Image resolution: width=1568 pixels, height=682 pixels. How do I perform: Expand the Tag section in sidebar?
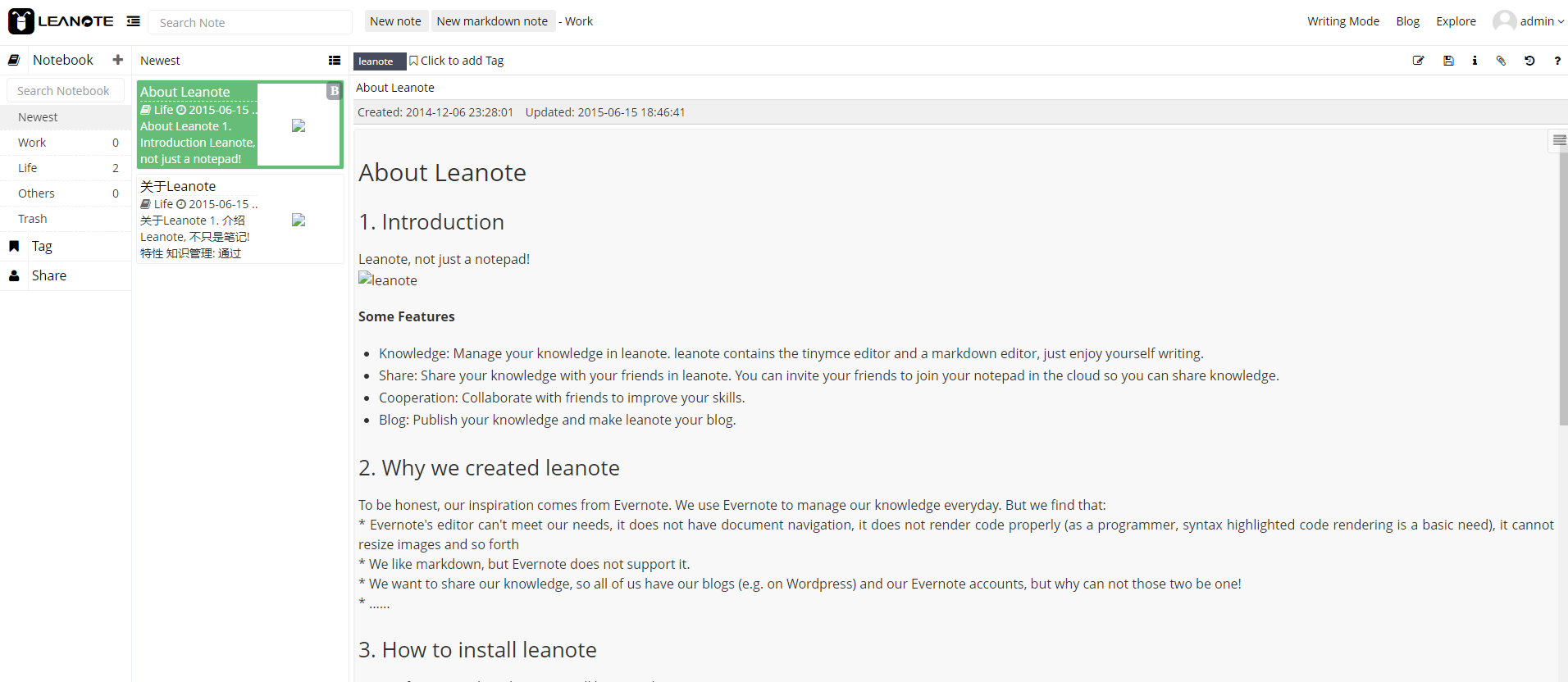[x=42, y=247]
